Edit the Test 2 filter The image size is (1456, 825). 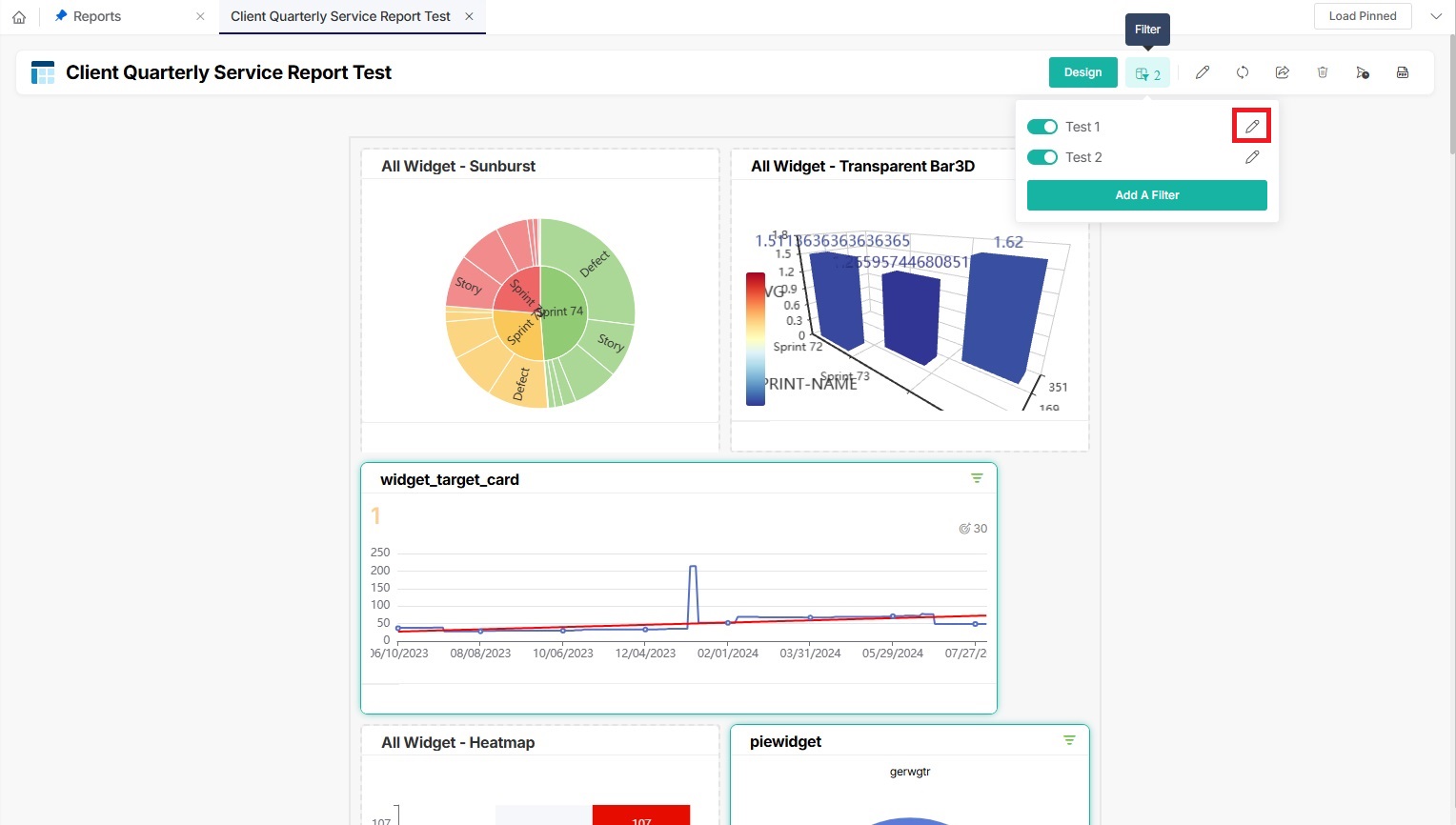point(1252,157)
